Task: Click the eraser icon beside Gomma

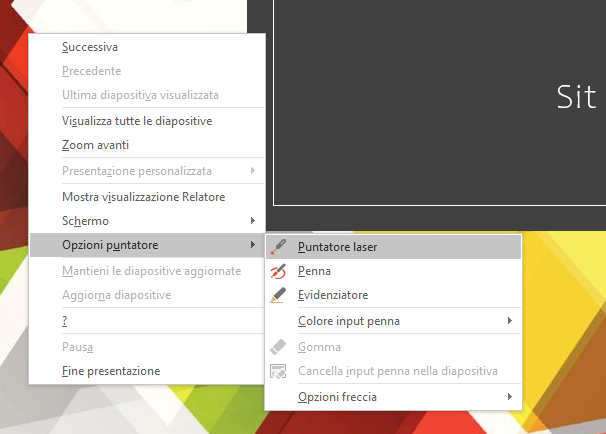Action: 279,347
